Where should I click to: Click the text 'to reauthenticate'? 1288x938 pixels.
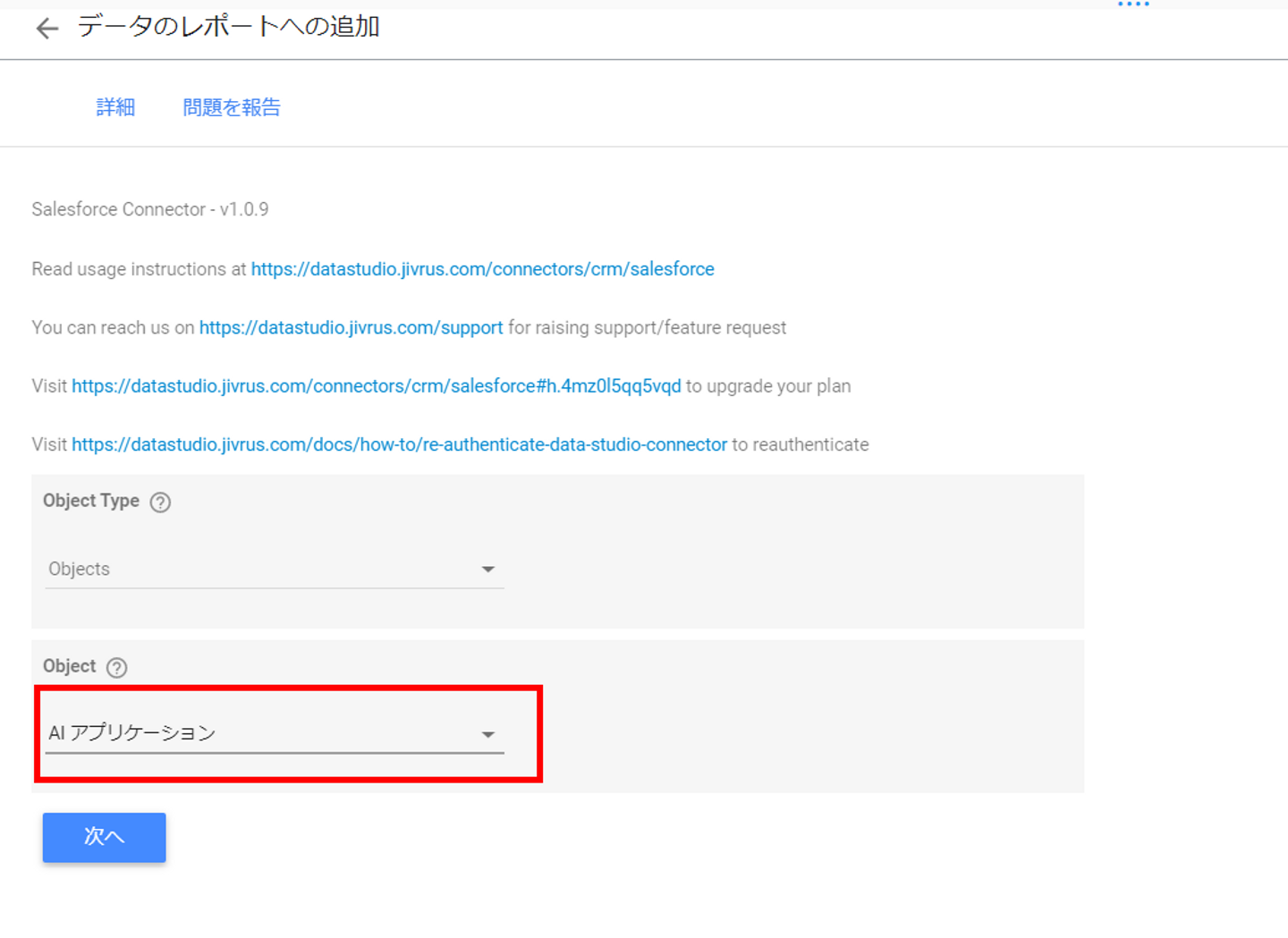tap(801, 444)
